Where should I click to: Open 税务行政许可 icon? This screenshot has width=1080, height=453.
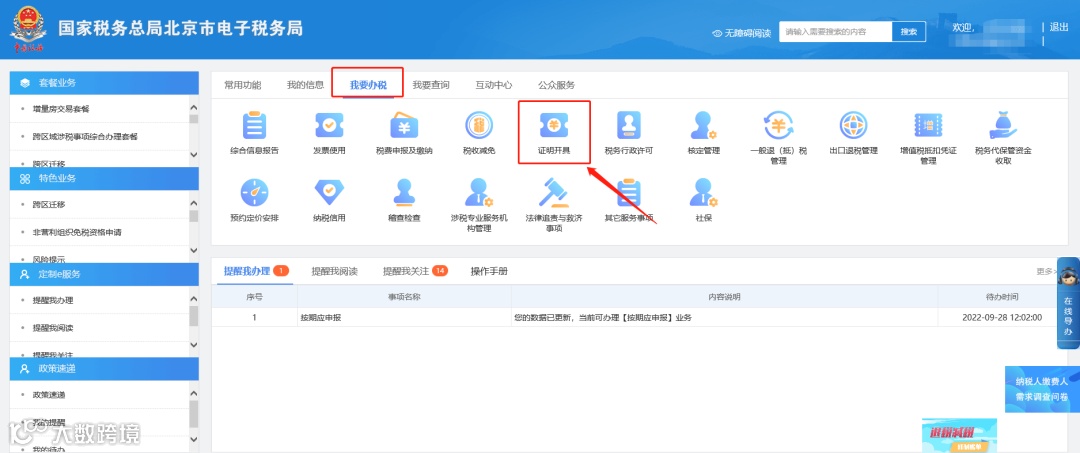(x=628, y=125)
